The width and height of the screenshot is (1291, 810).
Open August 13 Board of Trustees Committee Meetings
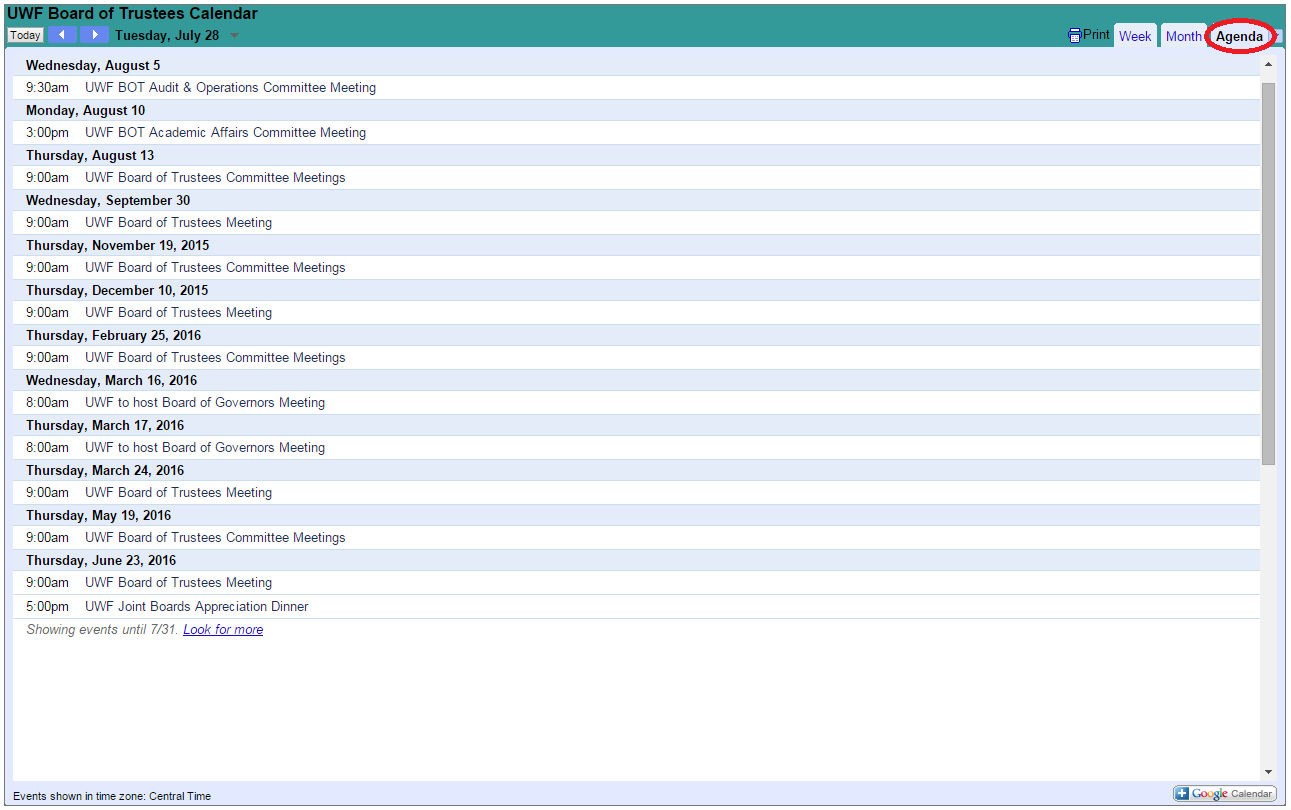pyautogui.click(x=215, y=178)
